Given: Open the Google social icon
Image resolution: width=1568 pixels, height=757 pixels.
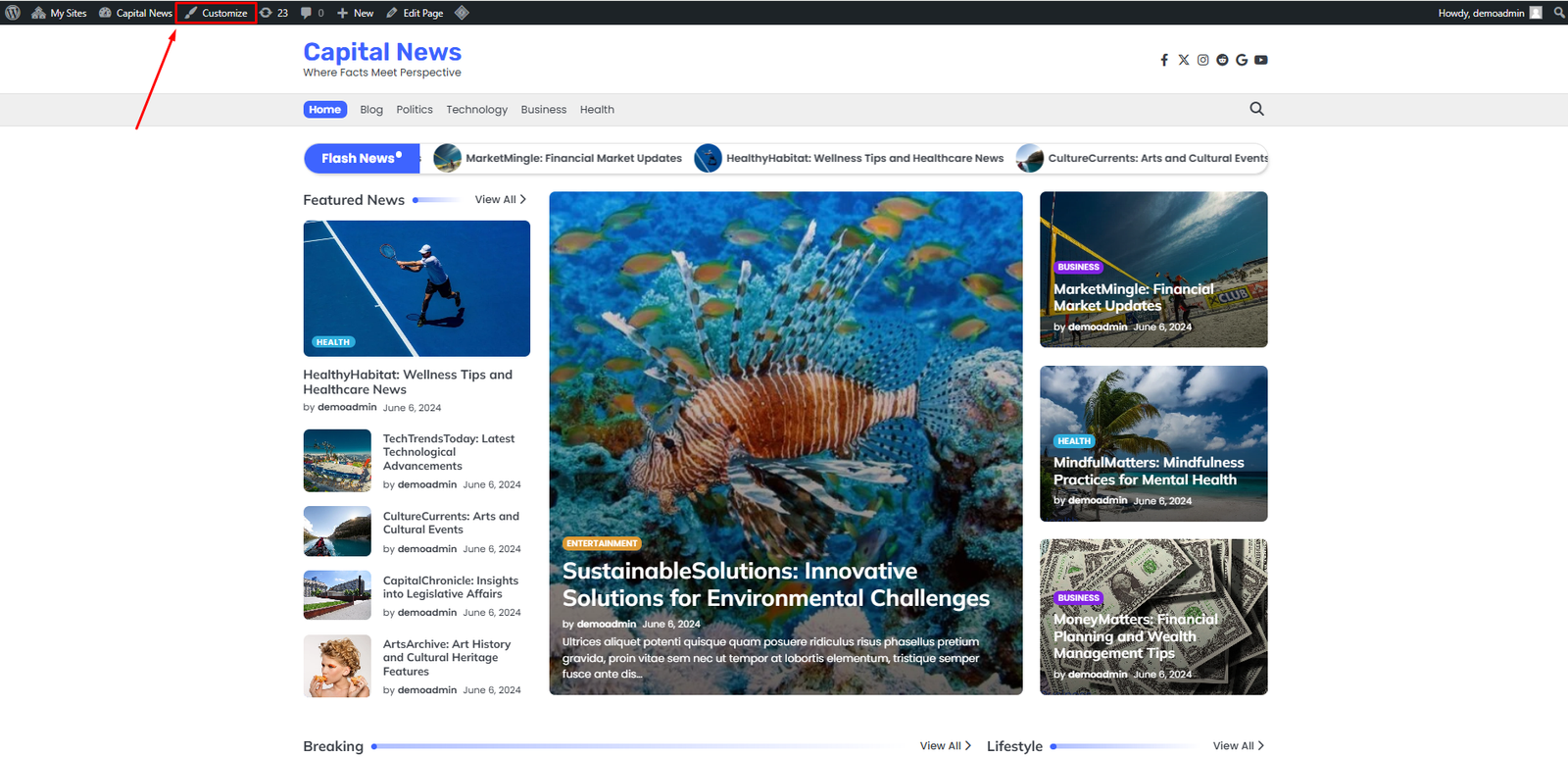Looking at the screenshot, I should 1242,60.
